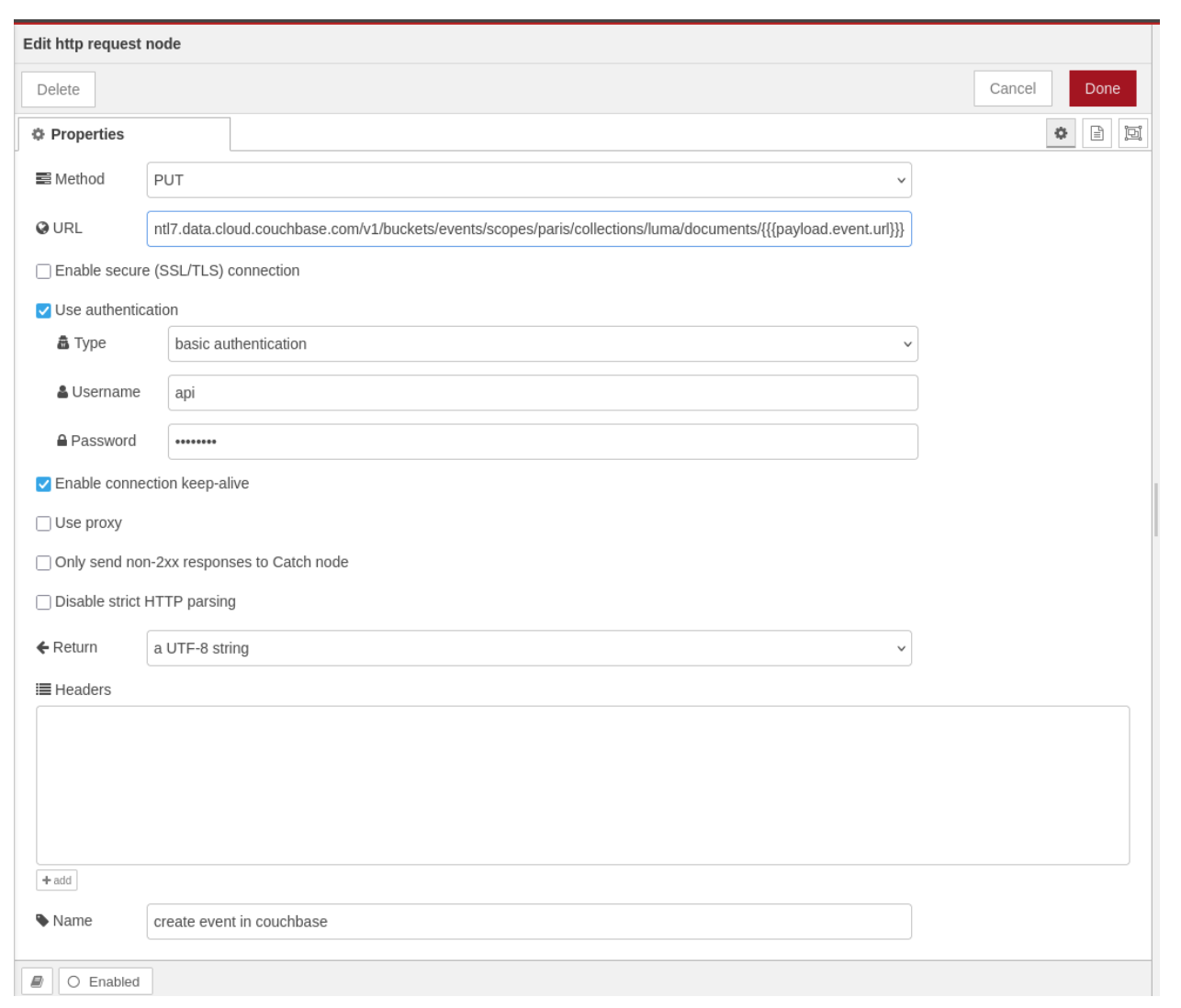Add a new header with add button
Viewport: 1181px width, 1008px height.
pos(57,880)
